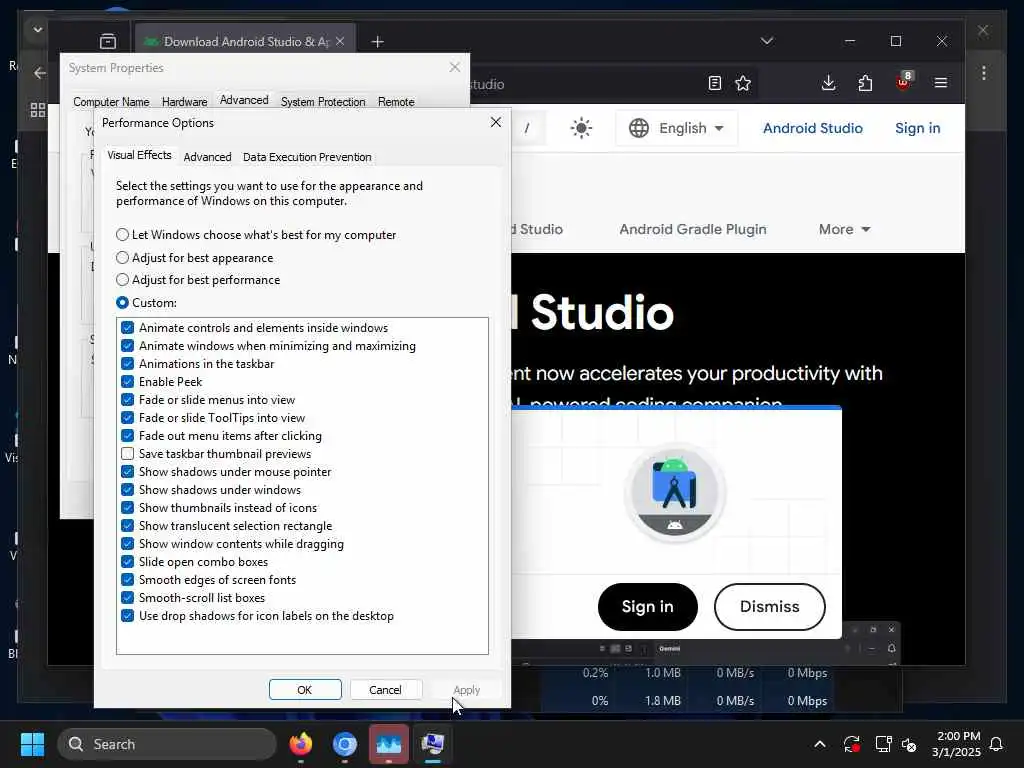Close the System Properties window
Viewport: 1024px width, 768px height.
(x=455, y=67)
